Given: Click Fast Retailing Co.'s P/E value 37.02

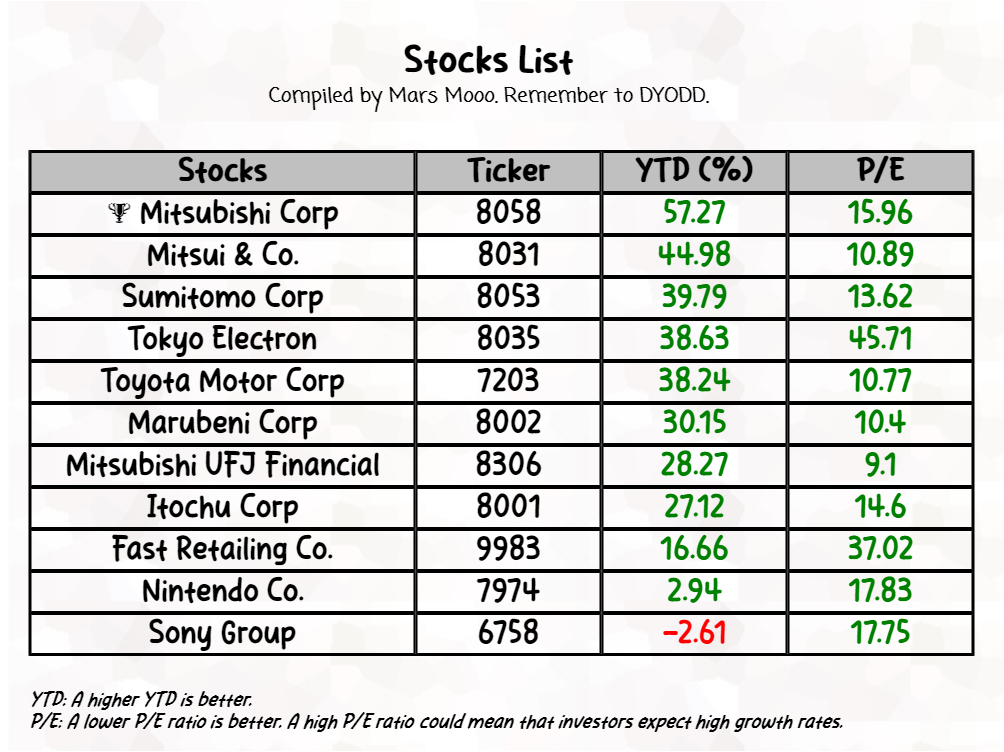Looking at the screenshot, I should pos(880,549).
